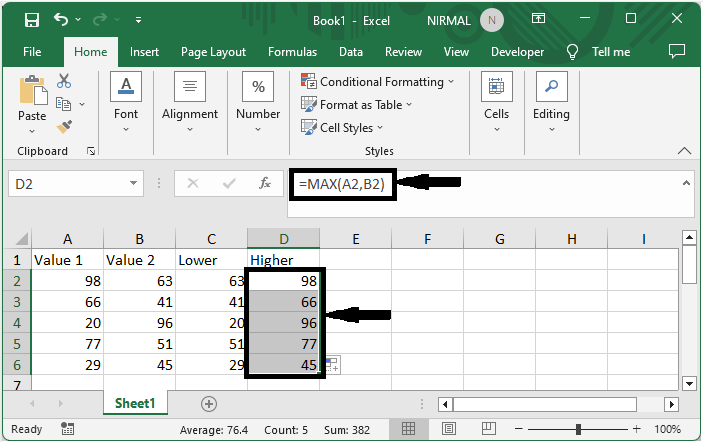703x442 pixels.
Task: Select the cell labeled Value 1
Action: pyautogui.click(x=67, y=260)
